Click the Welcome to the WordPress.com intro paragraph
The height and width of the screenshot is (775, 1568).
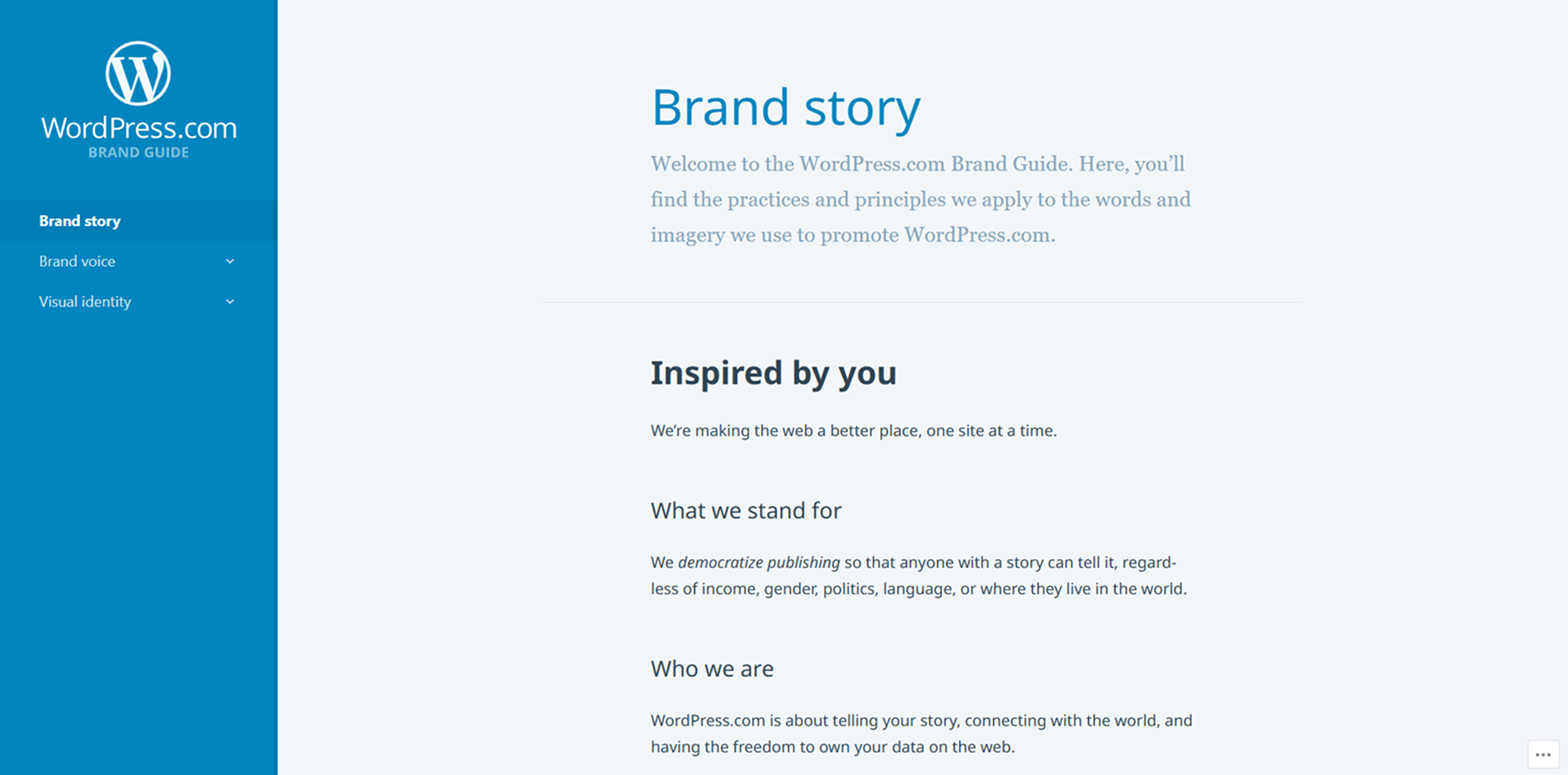click(921, 200)
